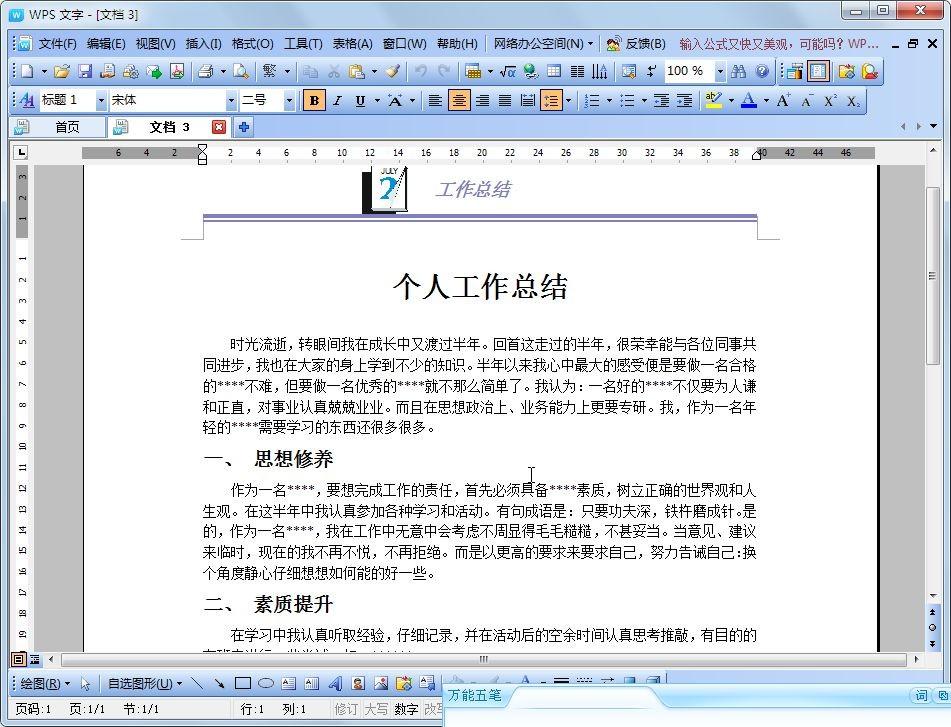Toggle Align Left button
Image resolution: width=951 pixels, height=727 pixels.
pyautogui.click(x=435, y=101)
